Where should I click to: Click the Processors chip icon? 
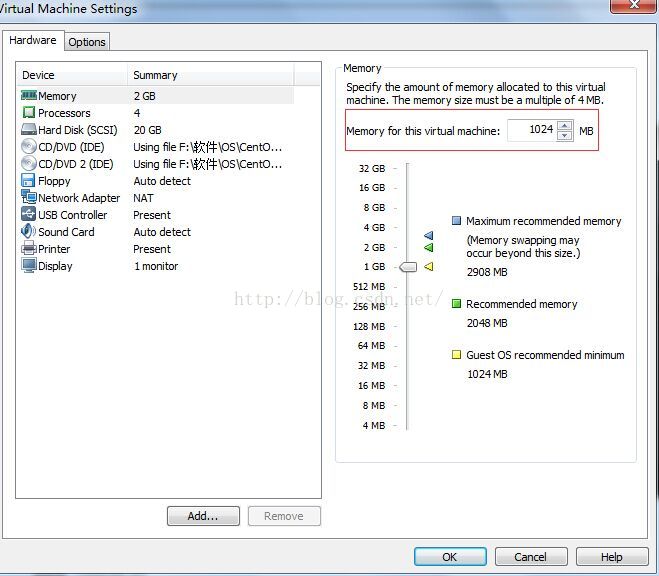pos(29,113)
